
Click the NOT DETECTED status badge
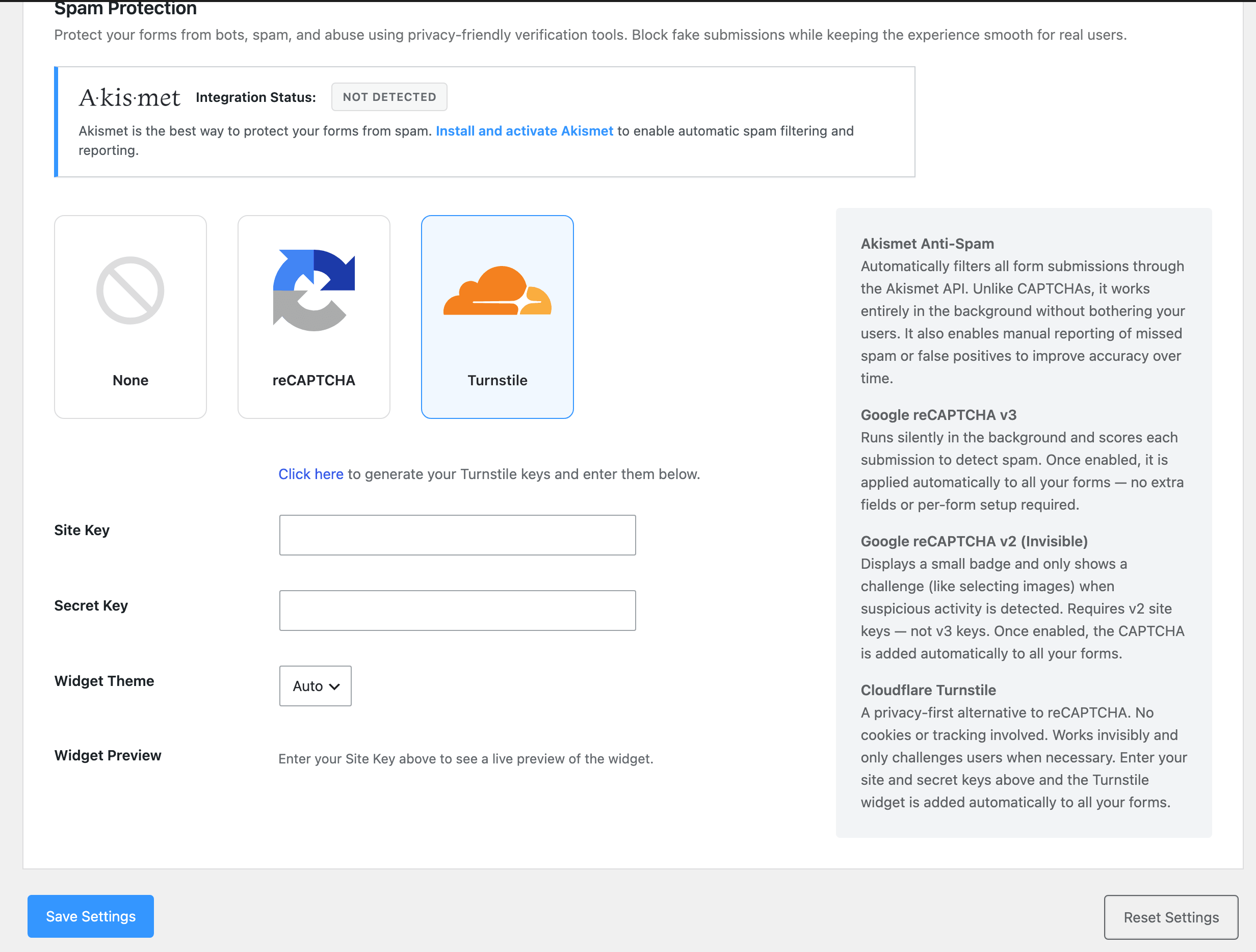coord(389,97)
